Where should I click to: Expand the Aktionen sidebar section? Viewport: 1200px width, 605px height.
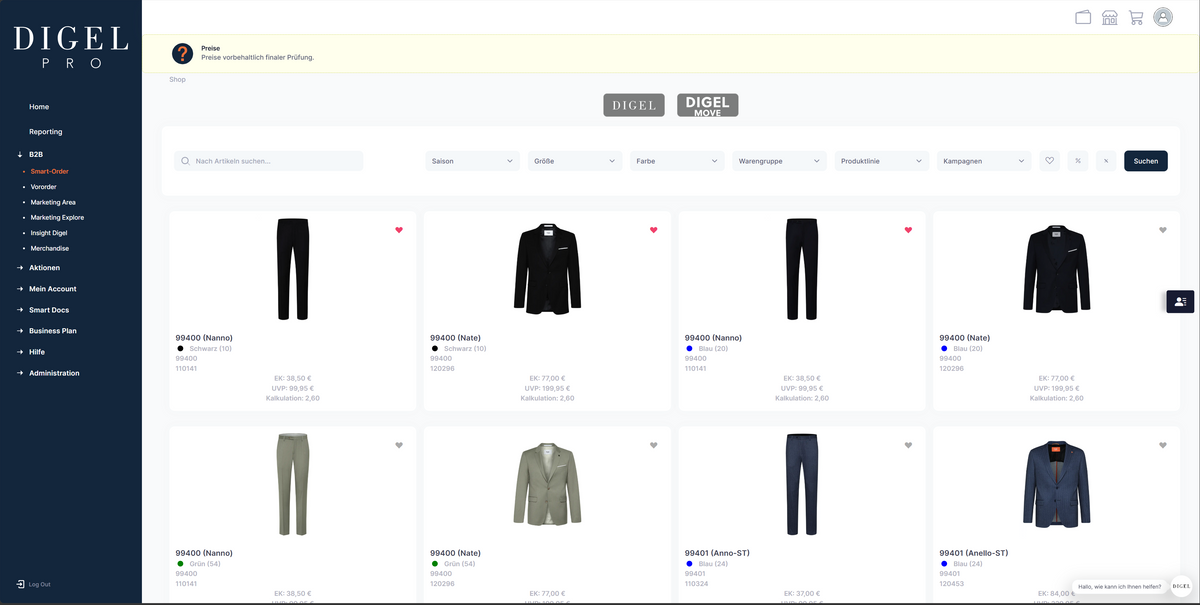(x=44, y=268)
